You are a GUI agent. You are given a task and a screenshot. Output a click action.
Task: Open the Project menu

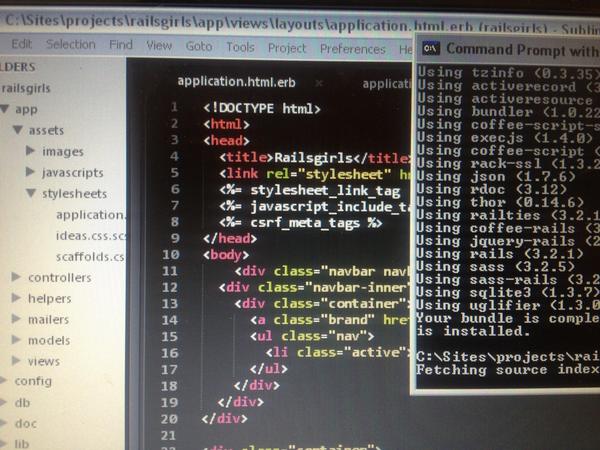[287, 48]
